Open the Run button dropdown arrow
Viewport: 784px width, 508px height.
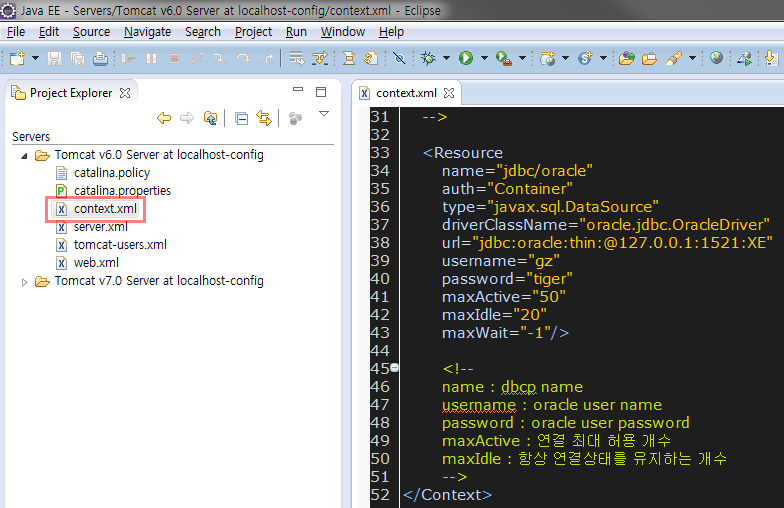point(484,59)
